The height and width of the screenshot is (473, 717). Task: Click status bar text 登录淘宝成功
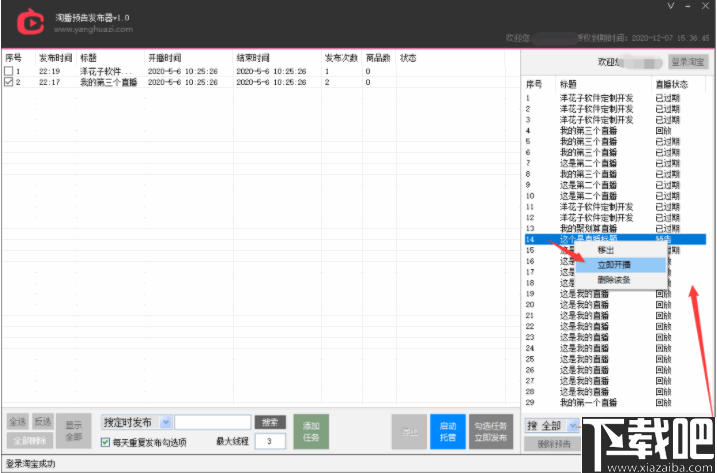click(30, 464)
